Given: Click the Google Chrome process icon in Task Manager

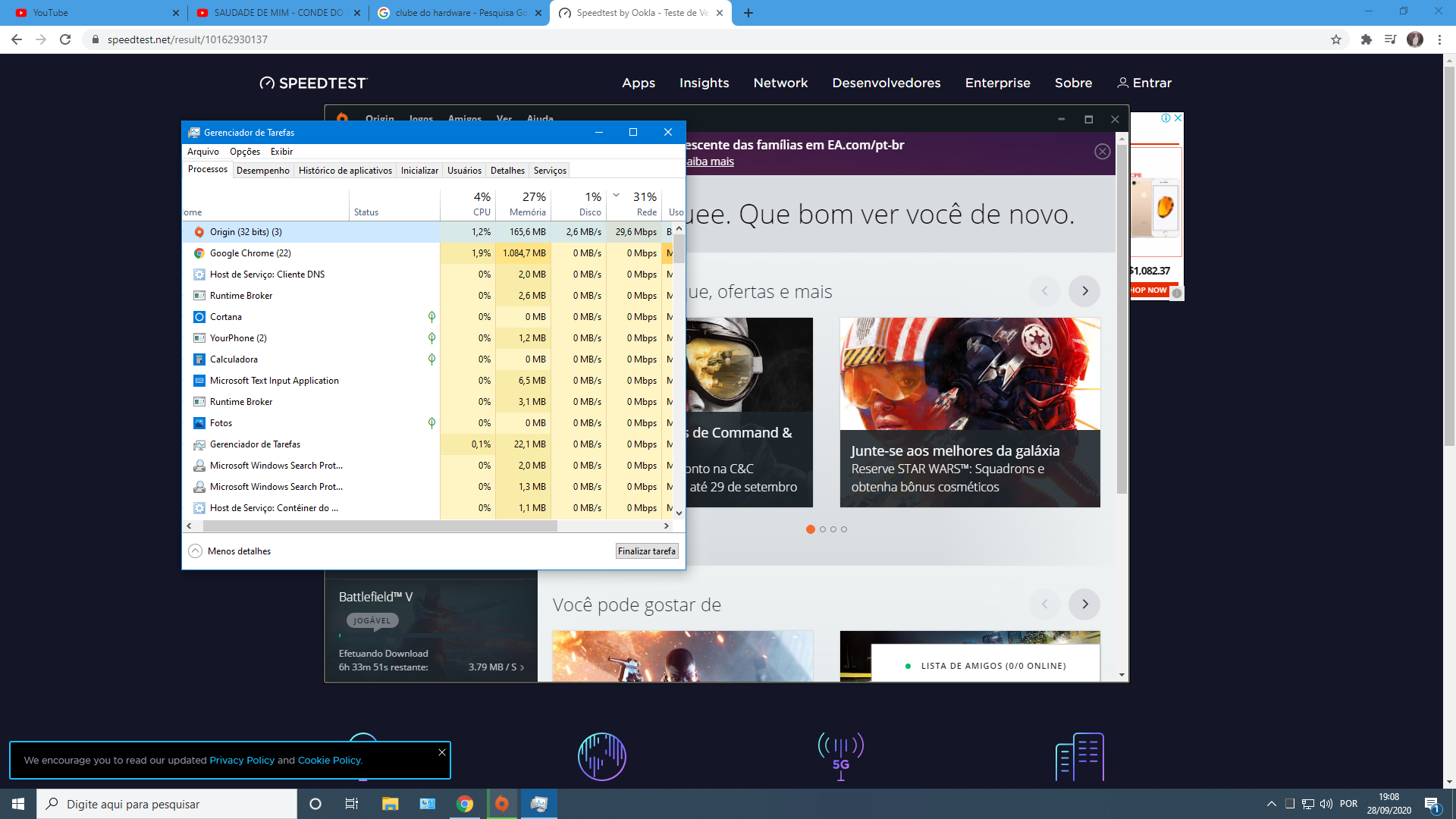Looking at the screenshot, I should coord(199,253).
